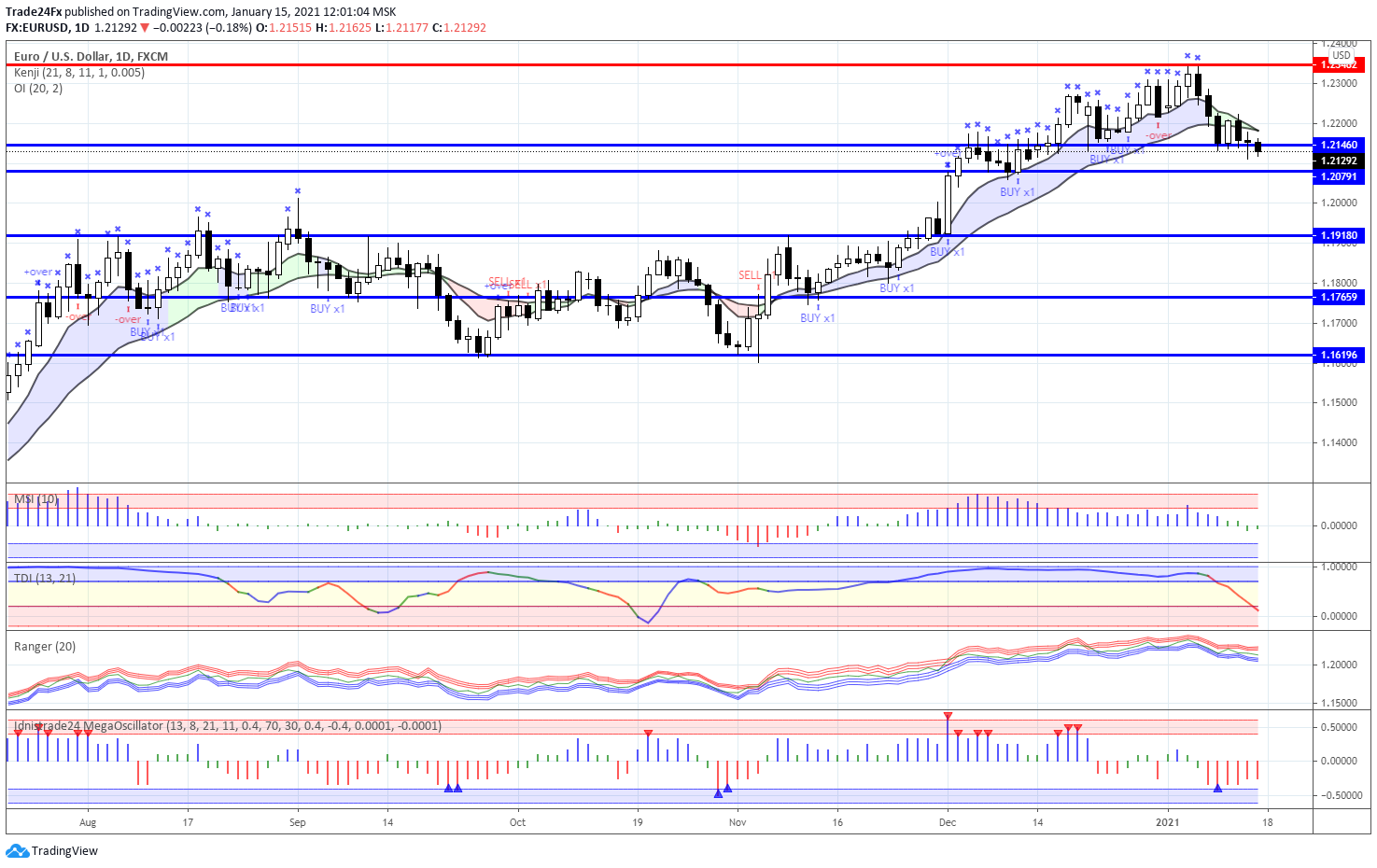Click the Kenji (21, 8, 11, 1, 0.005) indicator label
1377x868 pixels.
coord(79,72)
